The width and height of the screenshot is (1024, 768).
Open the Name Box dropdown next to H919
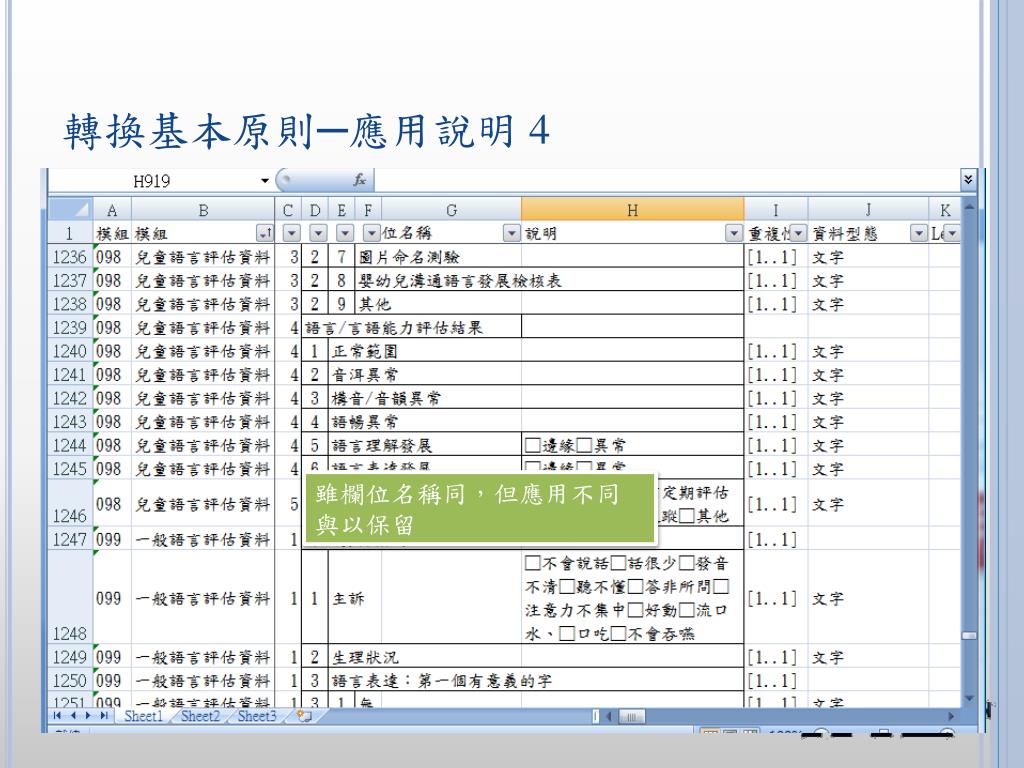tap(264, 181)
